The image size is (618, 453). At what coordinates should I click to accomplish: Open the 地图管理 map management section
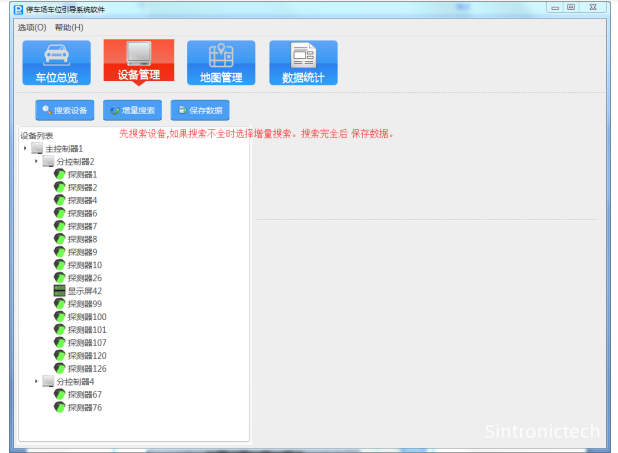220,62
